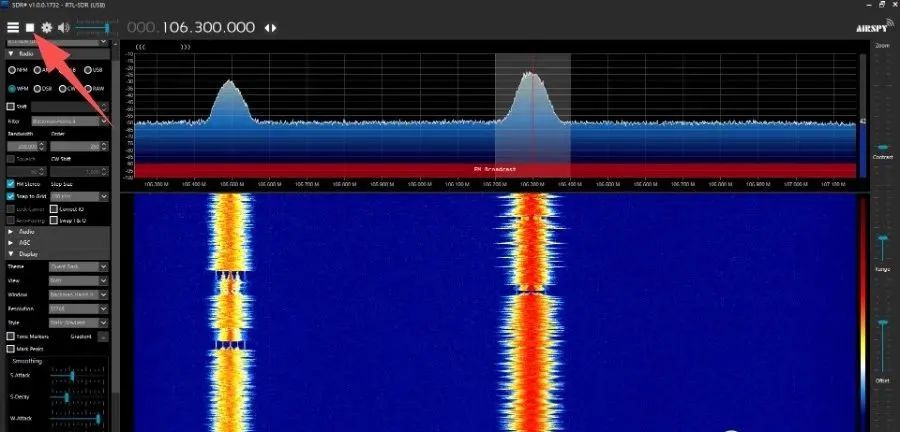Image resolution: width=900 pixels, height=432 pixels.
Task: Select the NFM demodulation mode
Action: click(18, 70)
